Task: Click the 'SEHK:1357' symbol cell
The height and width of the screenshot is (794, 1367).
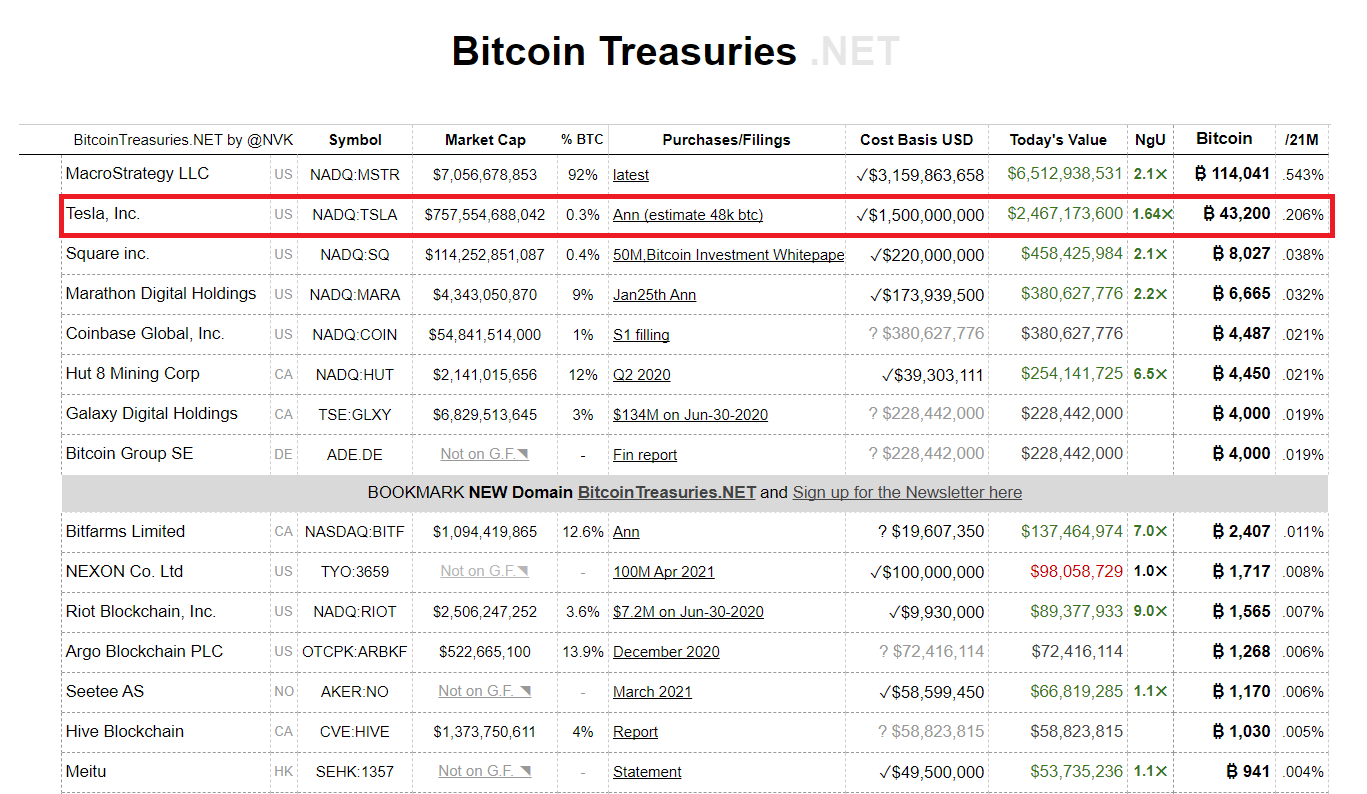Action: pos(355,772)
